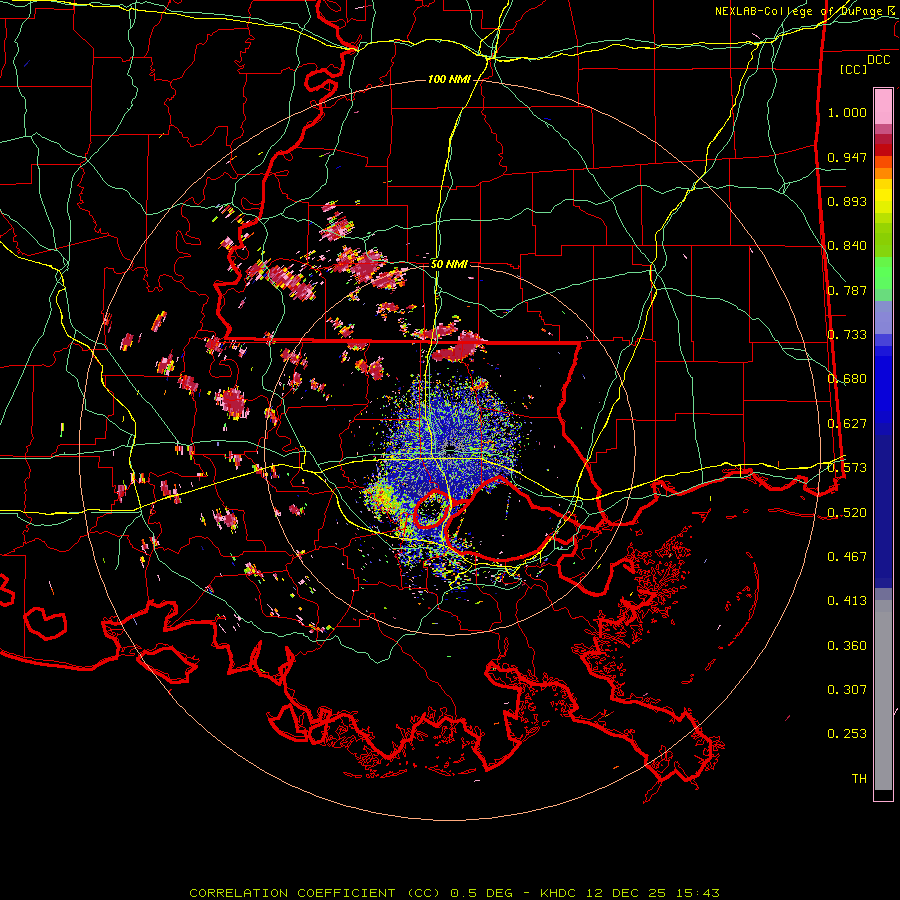This screenshot has height=900, width=900.
Task: Click the 0.787 scale value
Action: click(847, 290)
